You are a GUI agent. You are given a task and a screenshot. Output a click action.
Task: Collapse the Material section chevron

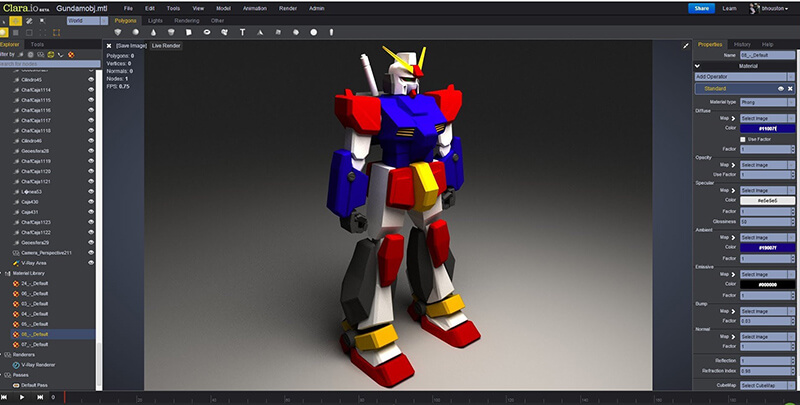tap(697, 66)
